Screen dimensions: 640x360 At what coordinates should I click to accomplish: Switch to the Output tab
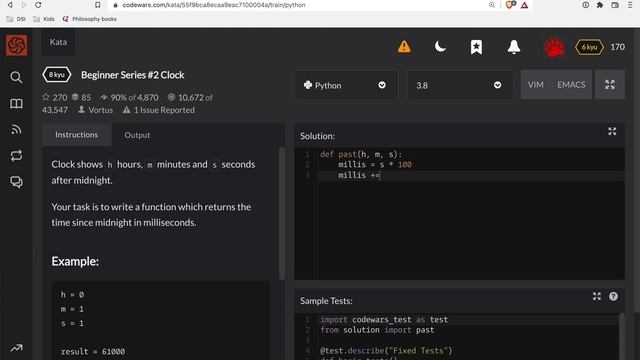coord(137,135)
